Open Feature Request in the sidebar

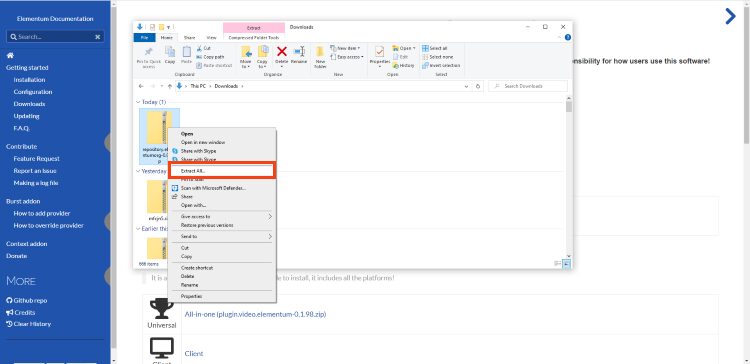pyautogui.click(x=36, y=159)
